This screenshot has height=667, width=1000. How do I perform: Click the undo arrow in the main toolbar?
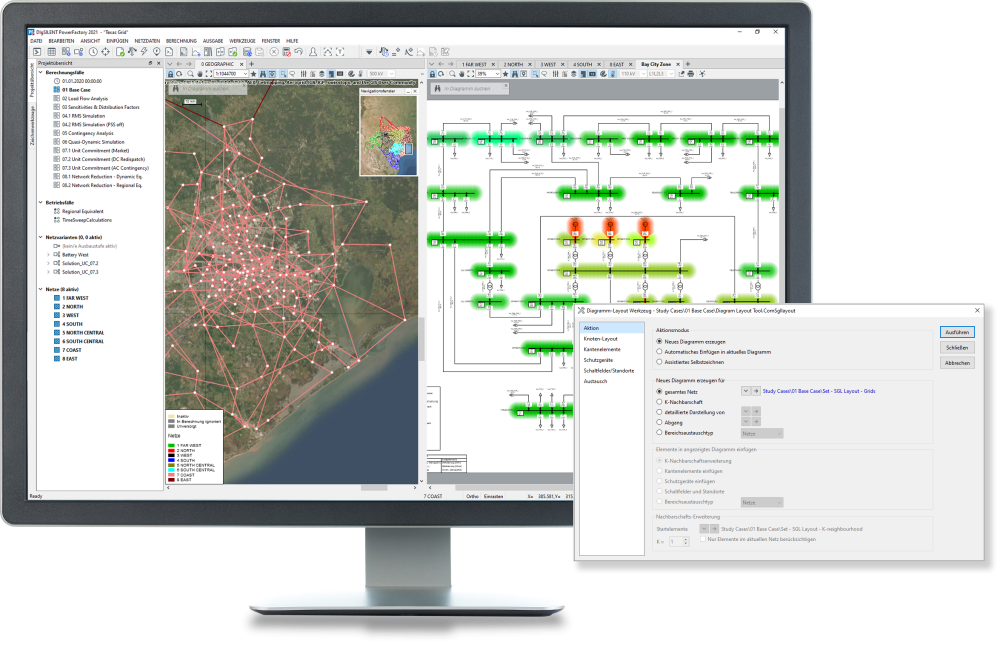click(x=299, y=52)
